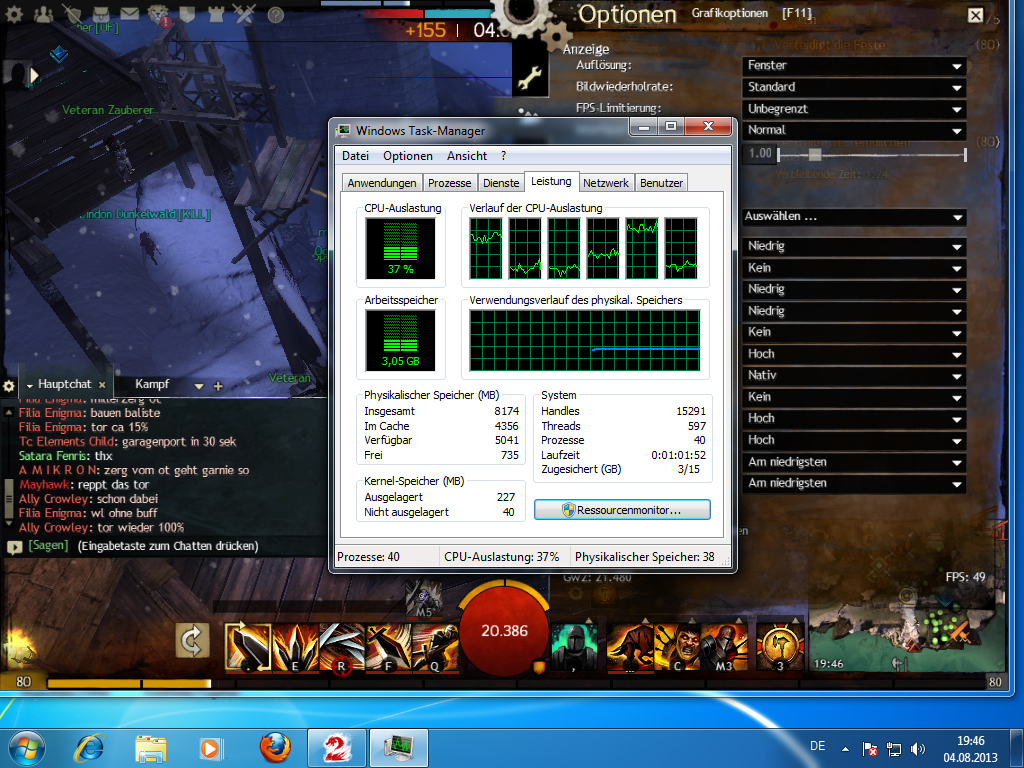Switch to the Dienste tab
This screenshot has height=768, width=1024.
coord(501,183)
